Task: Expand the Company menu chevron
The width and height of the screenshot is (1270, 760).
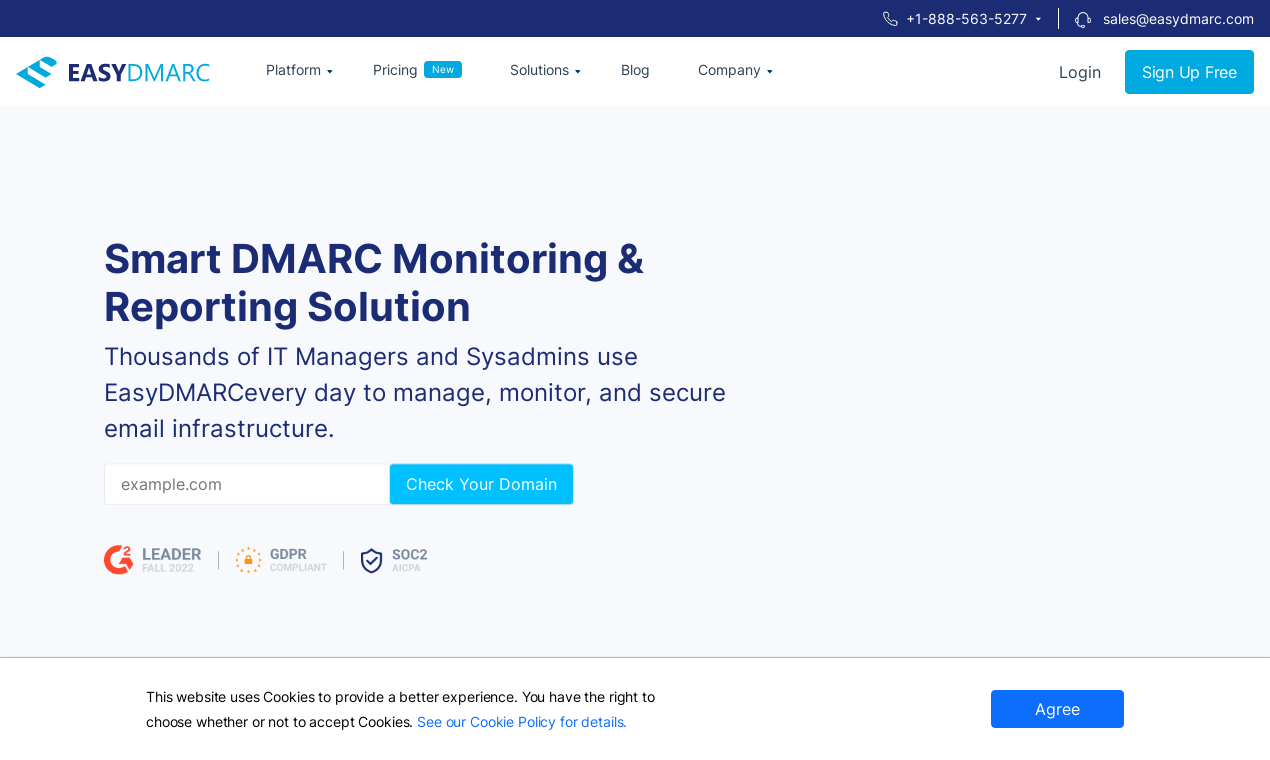Action: click(769, 71)
